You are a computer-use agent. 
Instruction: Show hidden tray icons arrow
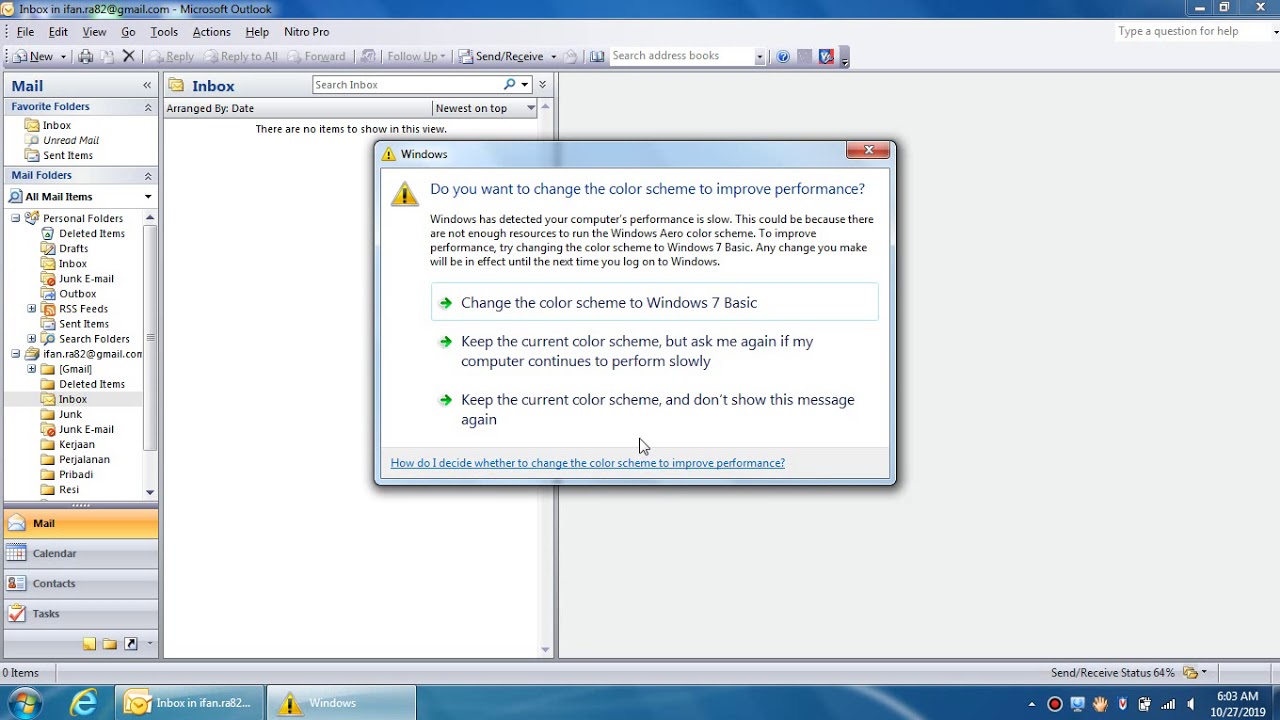pyautogui.click(x=1032, y=704)
